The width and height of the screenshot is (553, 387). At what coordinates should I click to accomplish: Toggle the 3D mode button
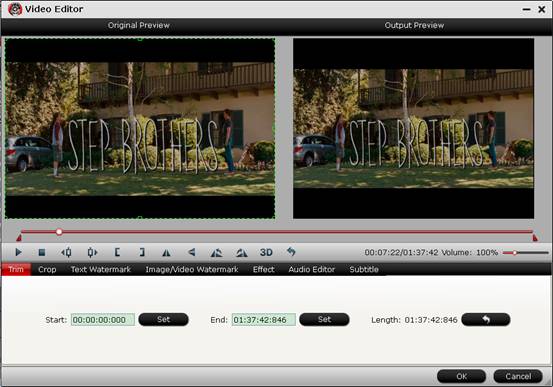click(x=266, y=252)
